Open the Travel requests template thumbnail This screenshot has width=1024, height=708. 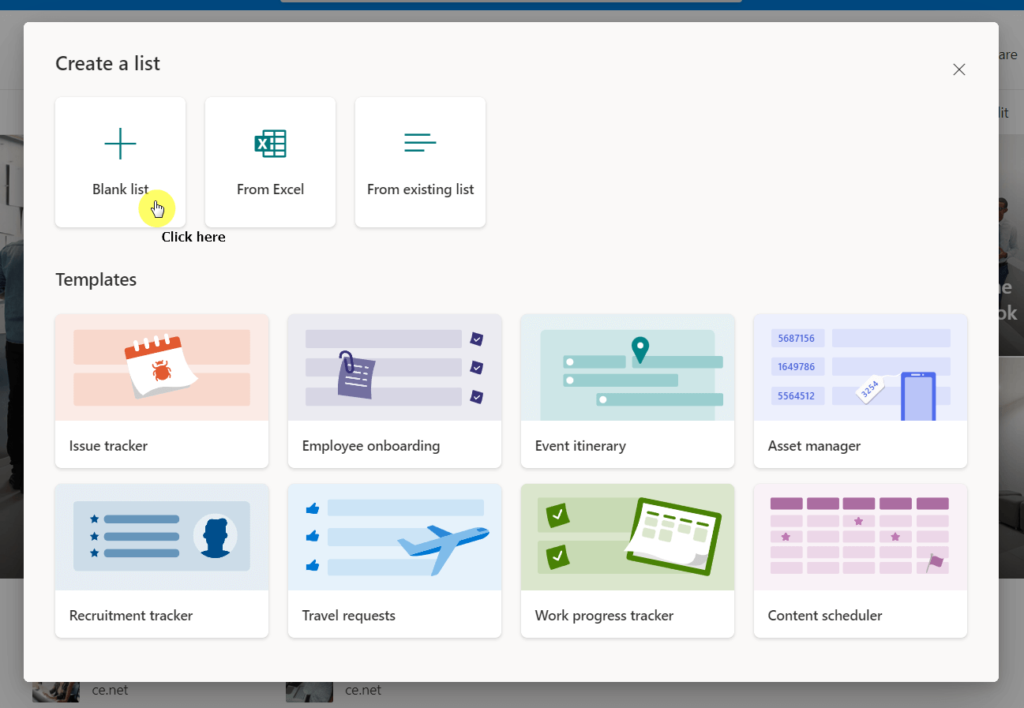pos(394,538)
